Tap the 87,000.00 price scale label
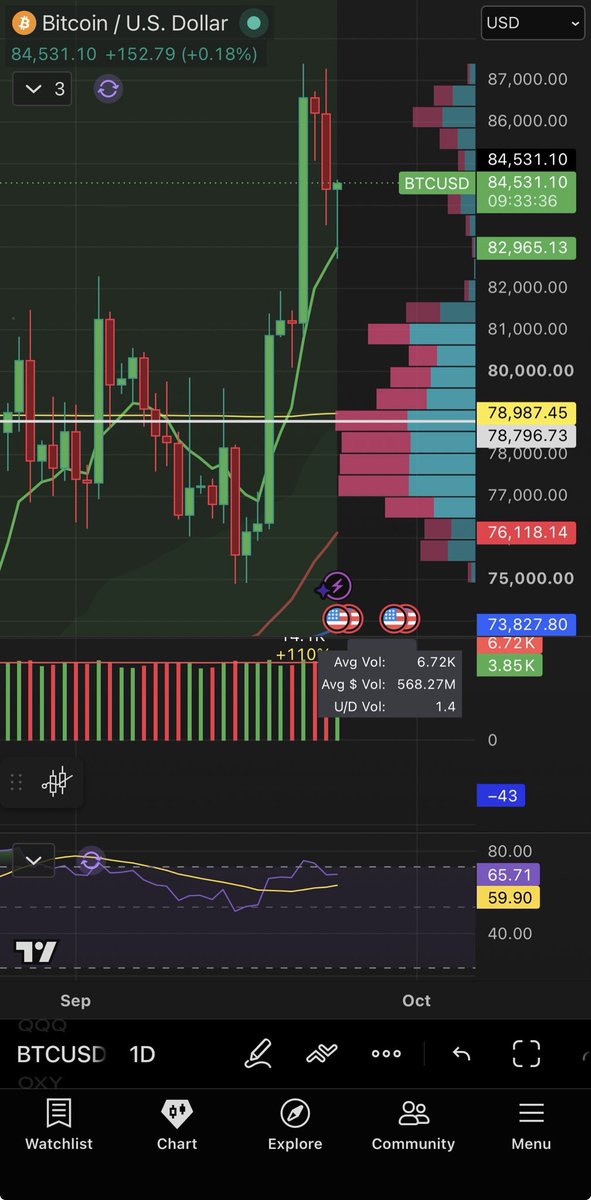Viewport: 591px width, 1200px height. tap(528, 79)
